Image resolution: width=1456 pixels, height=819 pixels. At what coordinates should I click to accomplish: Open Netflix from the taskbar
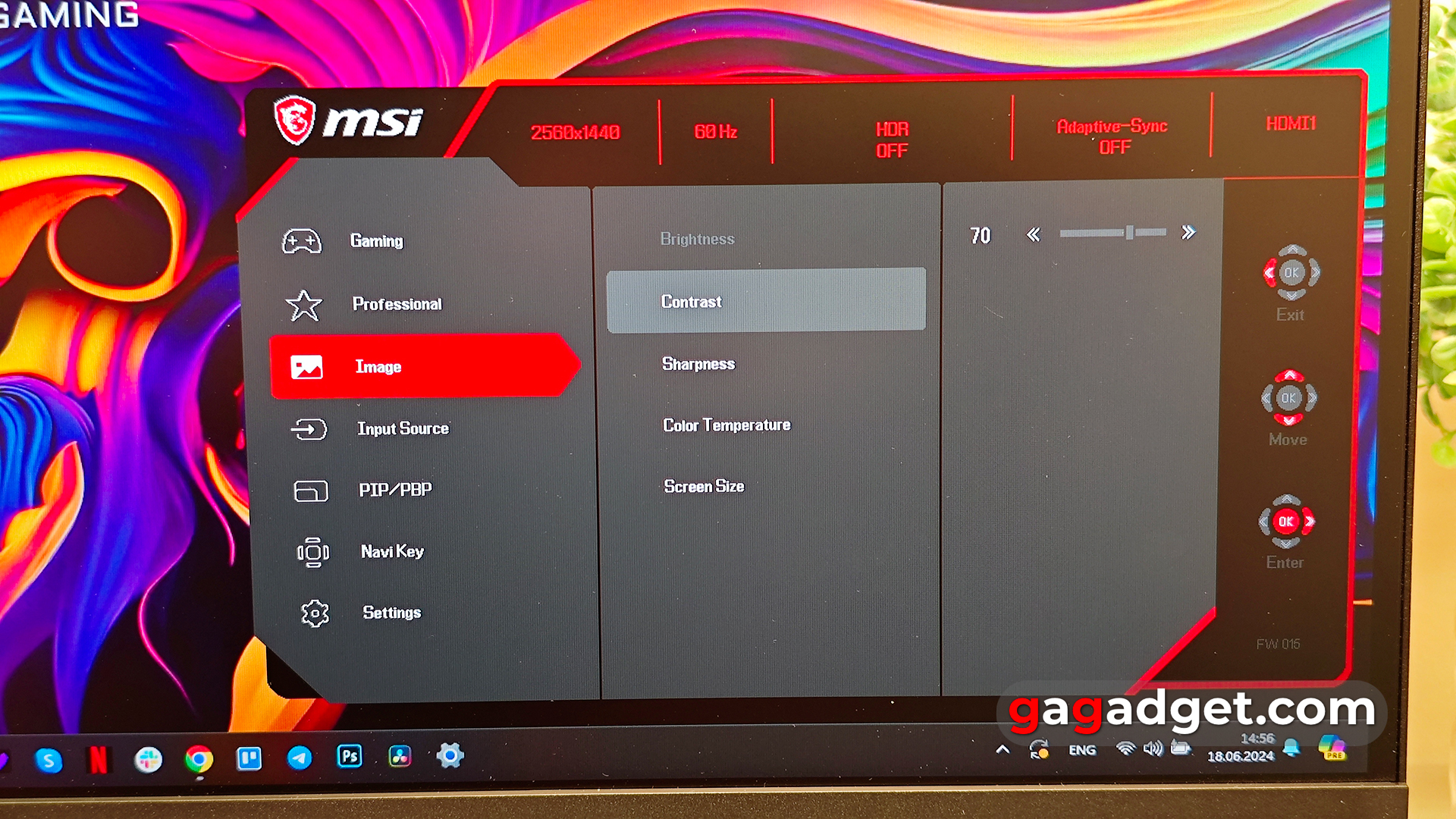pyautogui.click(x=99, y=759)
